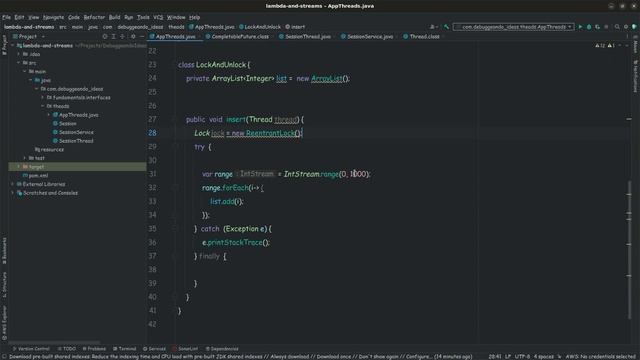Image resolution: width=640 pixels, height=360 pixels.
Task: Select pom.xml in the project tree
Action: pyautogui.click(x=38, y=176)
